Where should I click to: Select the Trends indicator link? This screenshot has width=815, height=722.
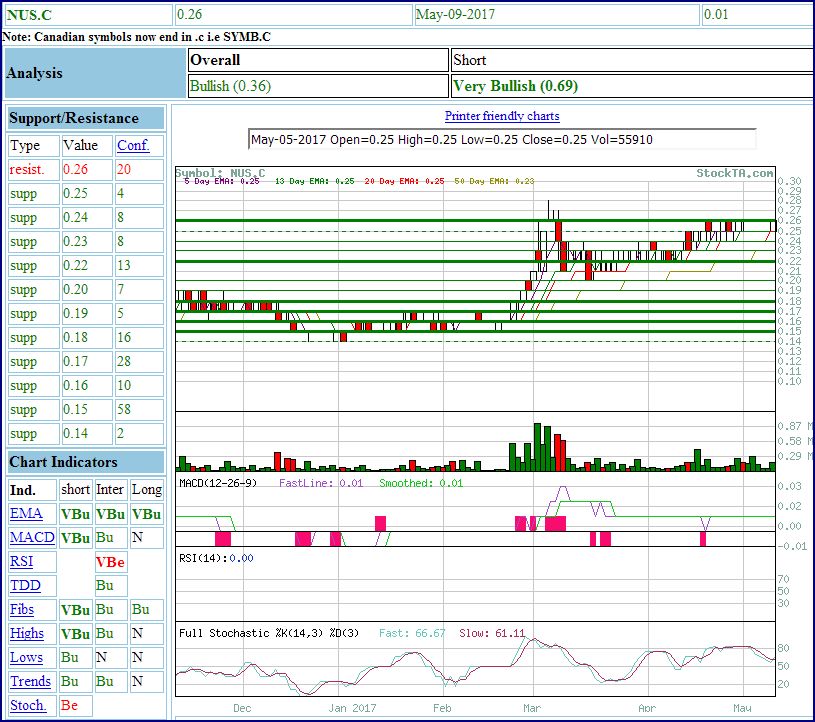(x=30, y=682)
